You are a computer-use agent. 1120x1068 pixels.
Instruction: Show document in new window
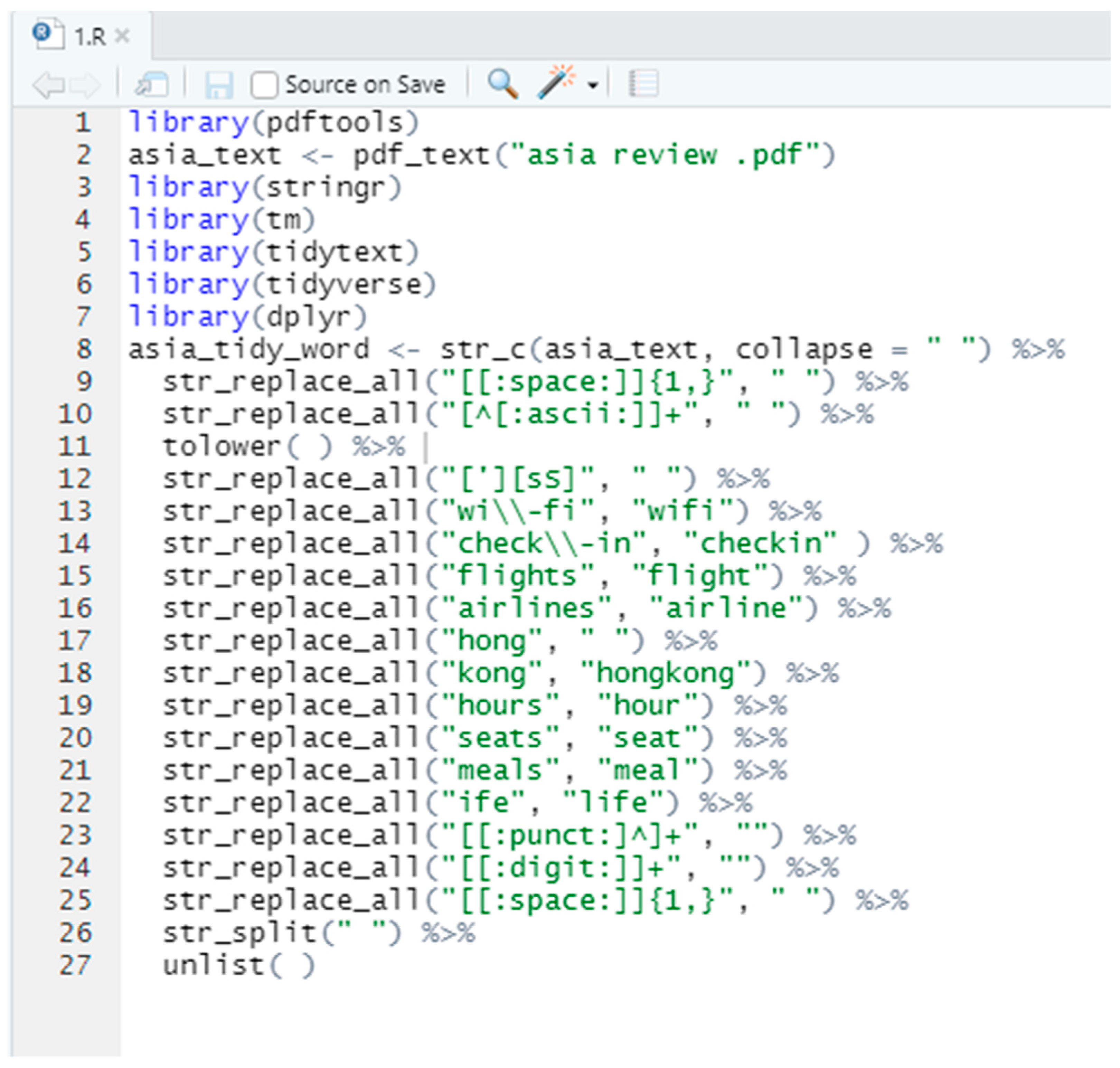coord(151,85)
